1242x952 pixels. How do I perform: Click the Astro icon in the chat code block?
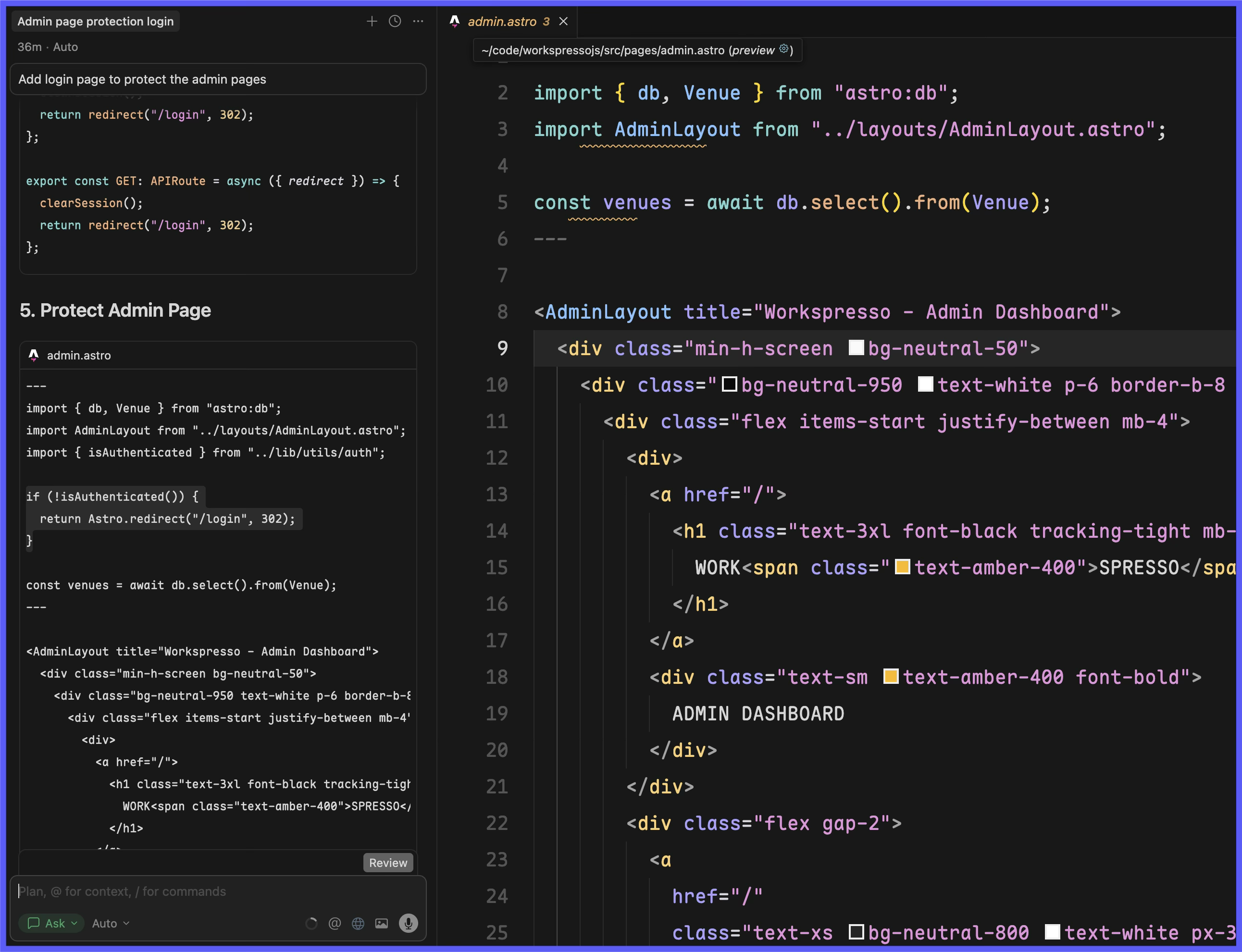click(34, 355)
